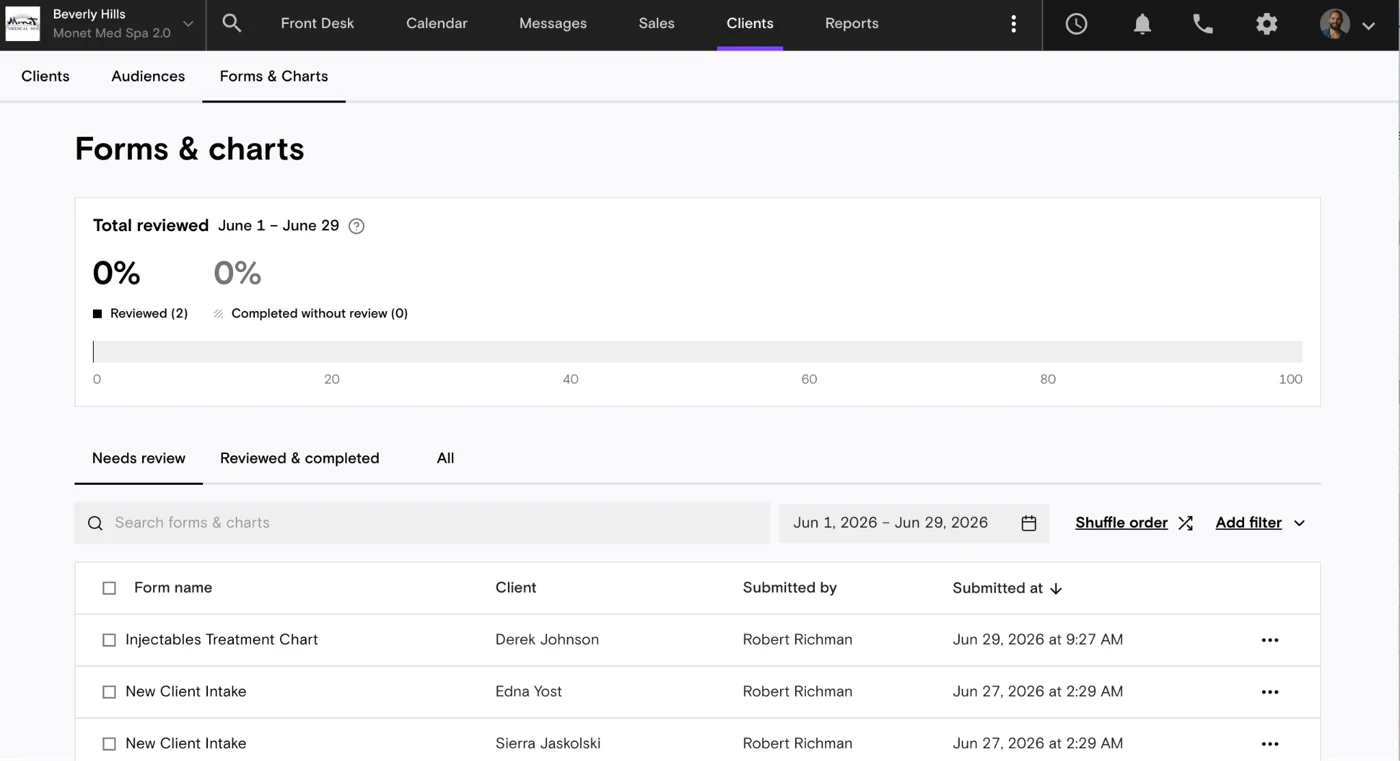
Task: Click the shuffle arrows icon
Action: point(1186,523)
